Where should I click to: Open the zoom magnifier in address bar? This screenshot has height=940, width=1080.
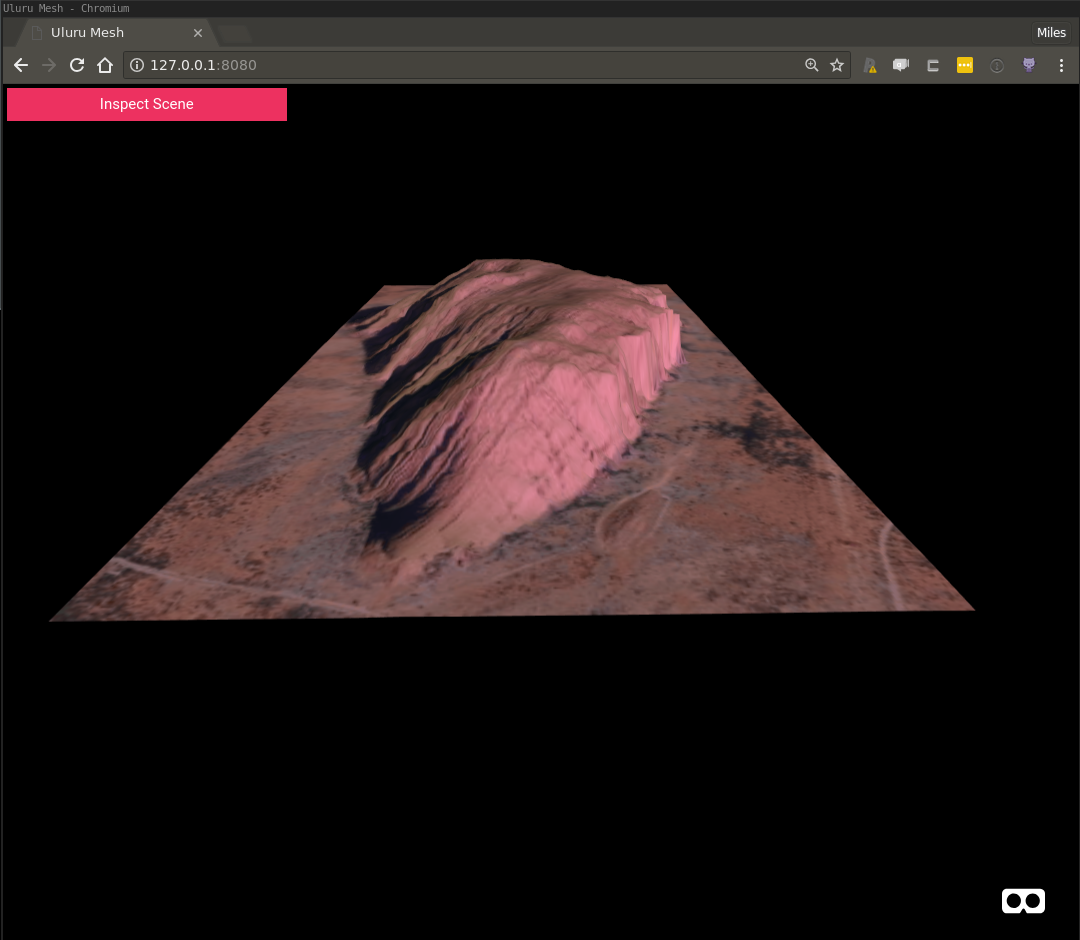812,65
